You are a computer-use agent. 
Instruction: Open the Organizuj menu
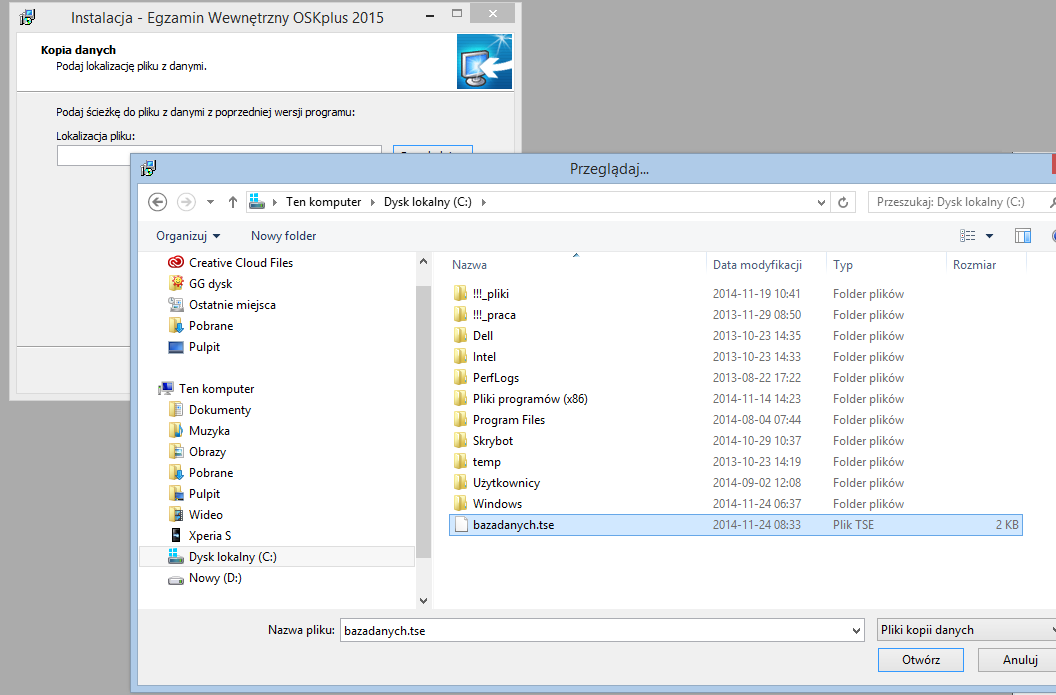(188, 236)
